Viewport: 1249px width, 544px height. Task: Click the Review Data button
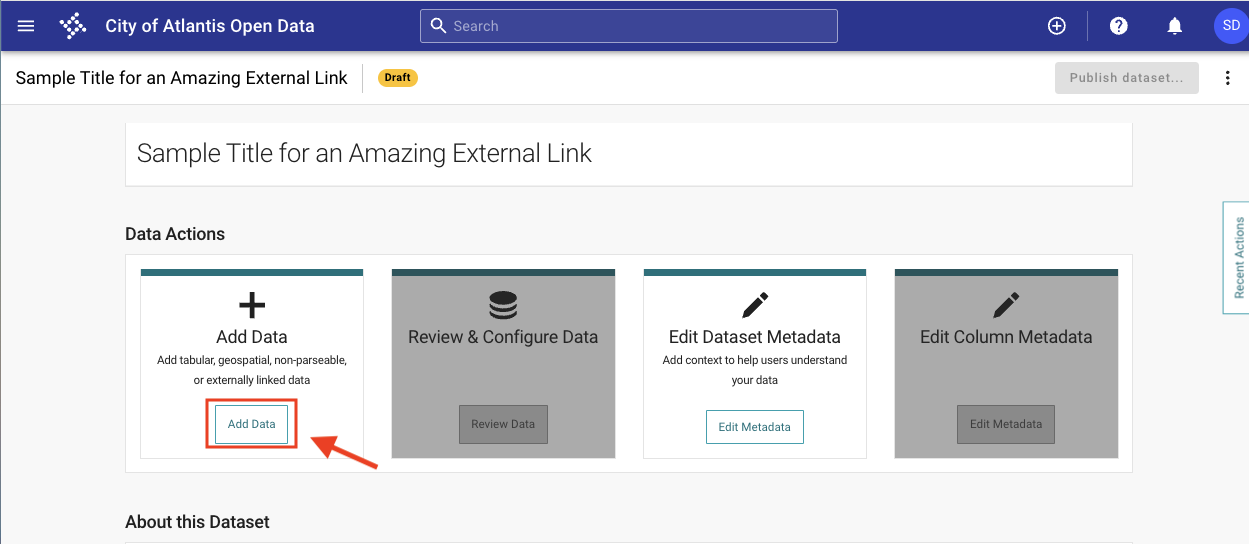click(x=503, y=424)
